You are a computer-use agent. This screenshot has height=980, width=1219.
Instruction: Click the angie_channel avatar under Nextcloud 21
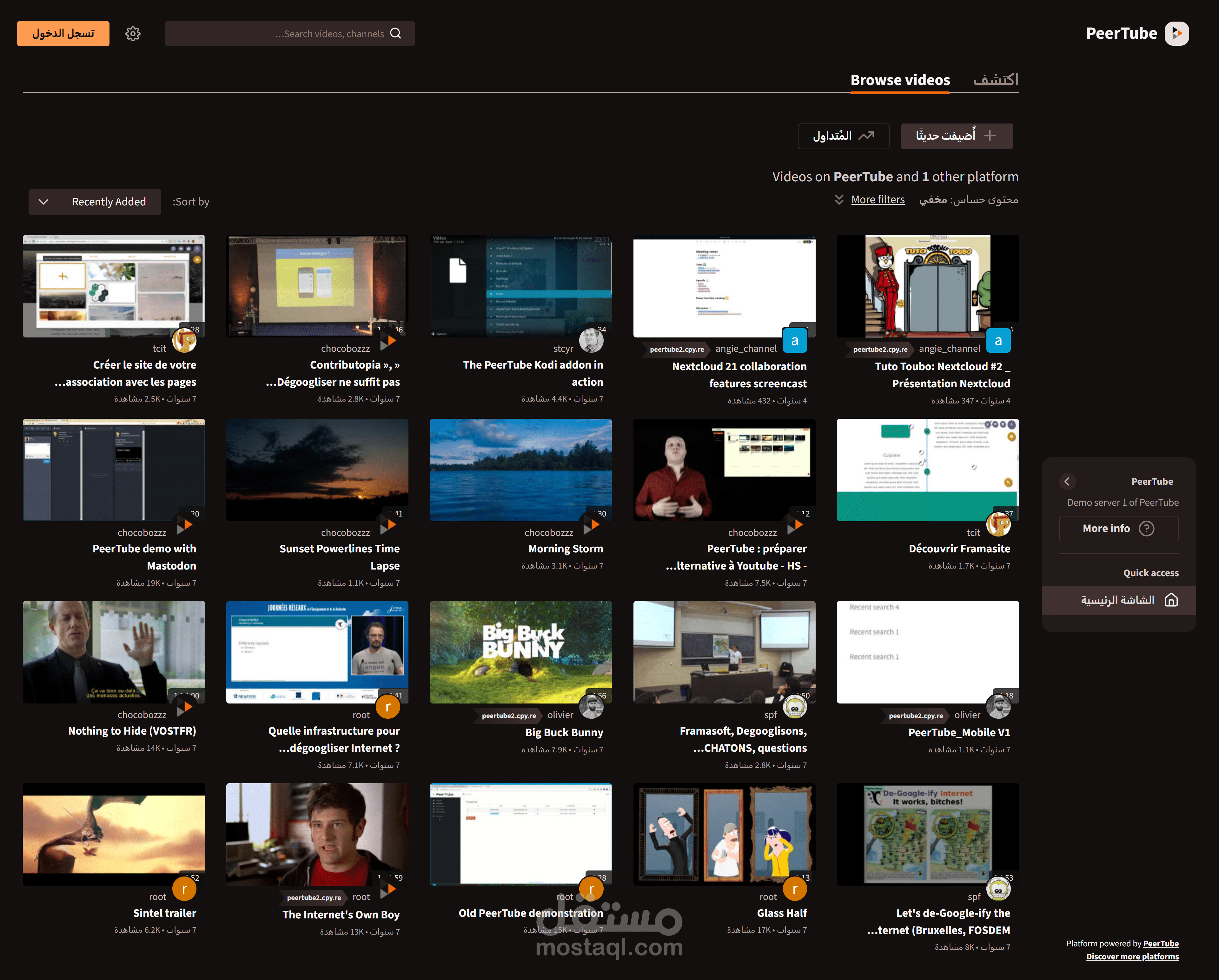[794, 340]
